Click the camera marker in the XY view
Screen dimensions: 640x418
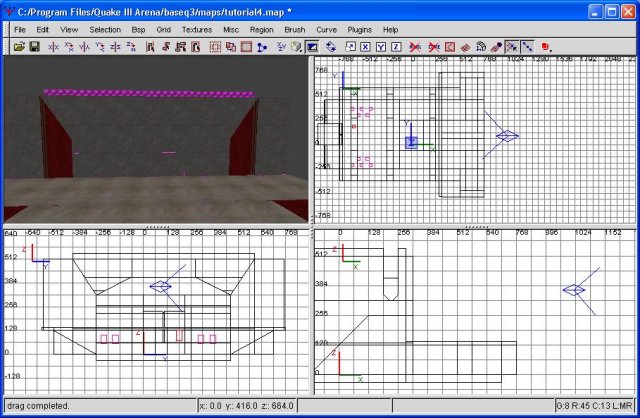pos(507,136)
